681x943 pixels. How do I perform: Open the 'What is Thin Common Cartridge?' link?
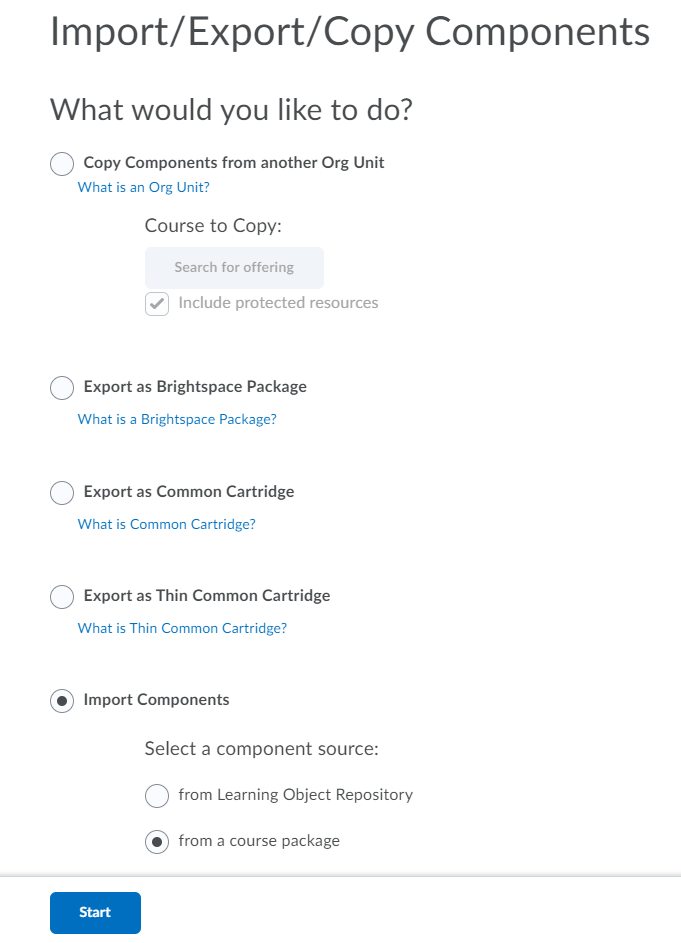182,628
